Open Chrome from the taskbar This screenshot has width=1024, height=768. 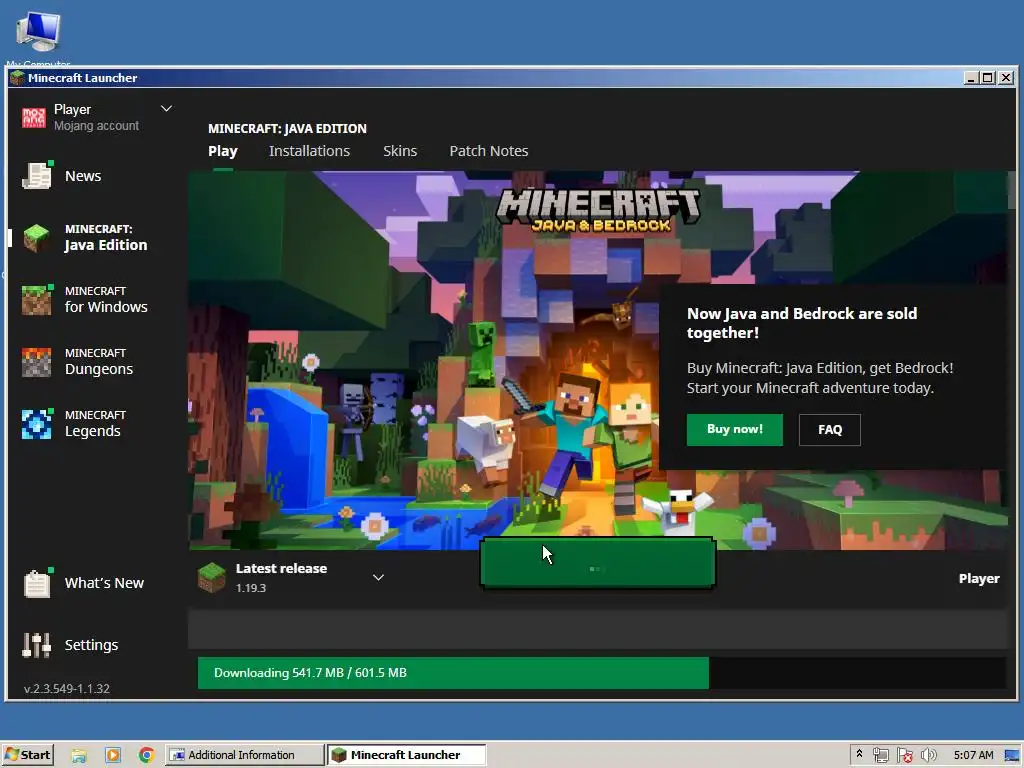(146, 755)
